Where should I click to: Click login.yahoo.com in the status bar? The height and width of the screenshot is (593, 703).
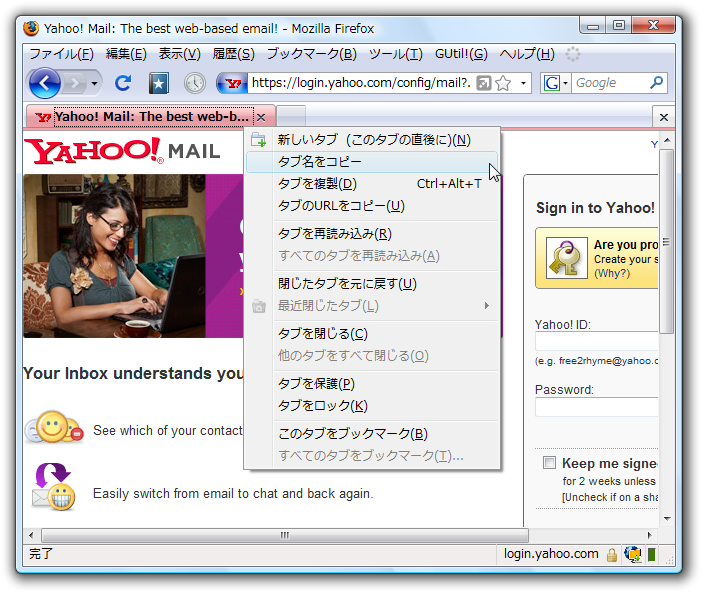tap(551, 554)
